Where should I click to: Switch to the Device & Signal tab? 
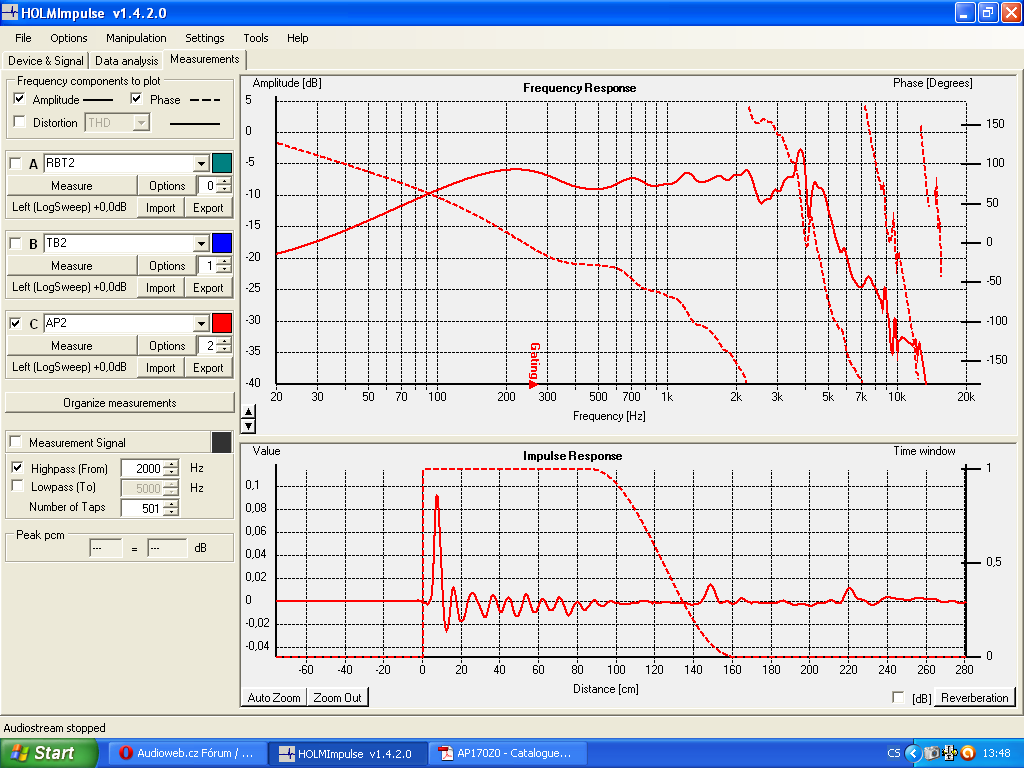coord(46,61)
